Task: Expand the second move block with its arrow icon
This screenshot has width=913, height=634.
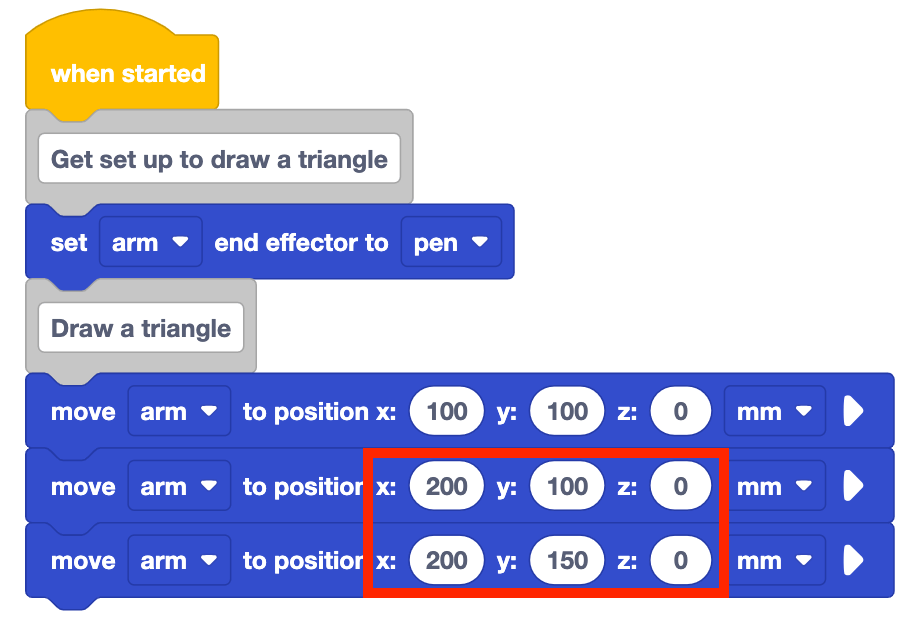Action: tap(853, 487)
